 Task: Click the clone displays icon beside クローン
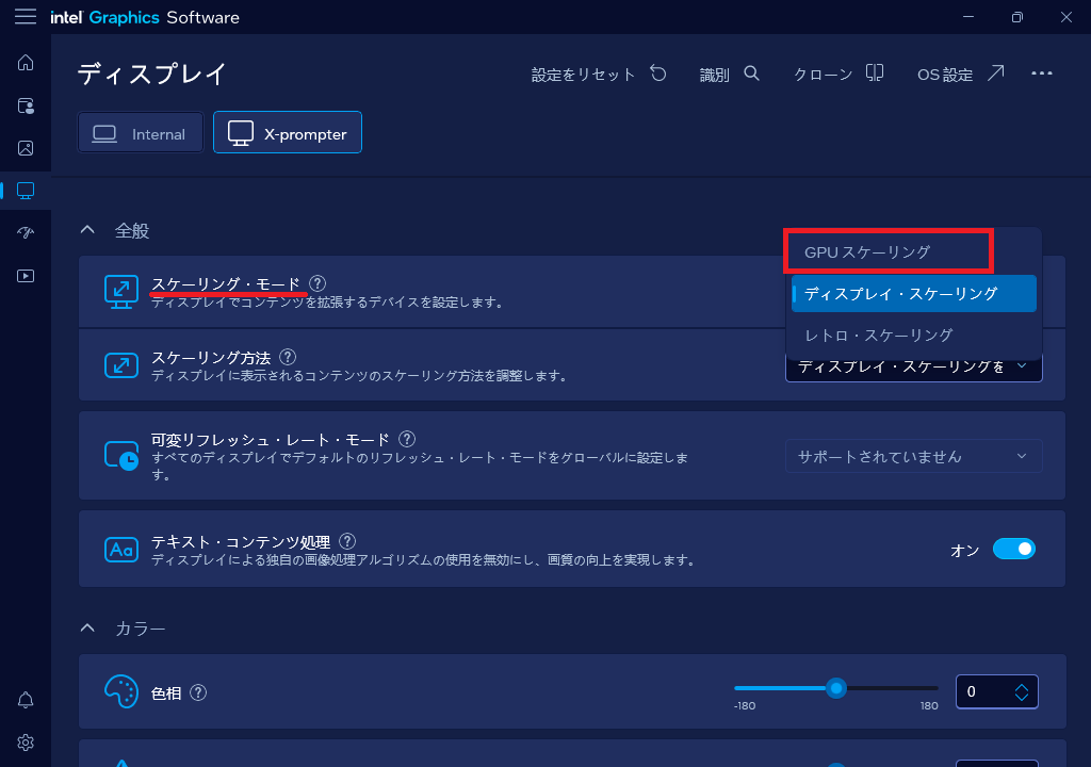[x=875, y=73]
